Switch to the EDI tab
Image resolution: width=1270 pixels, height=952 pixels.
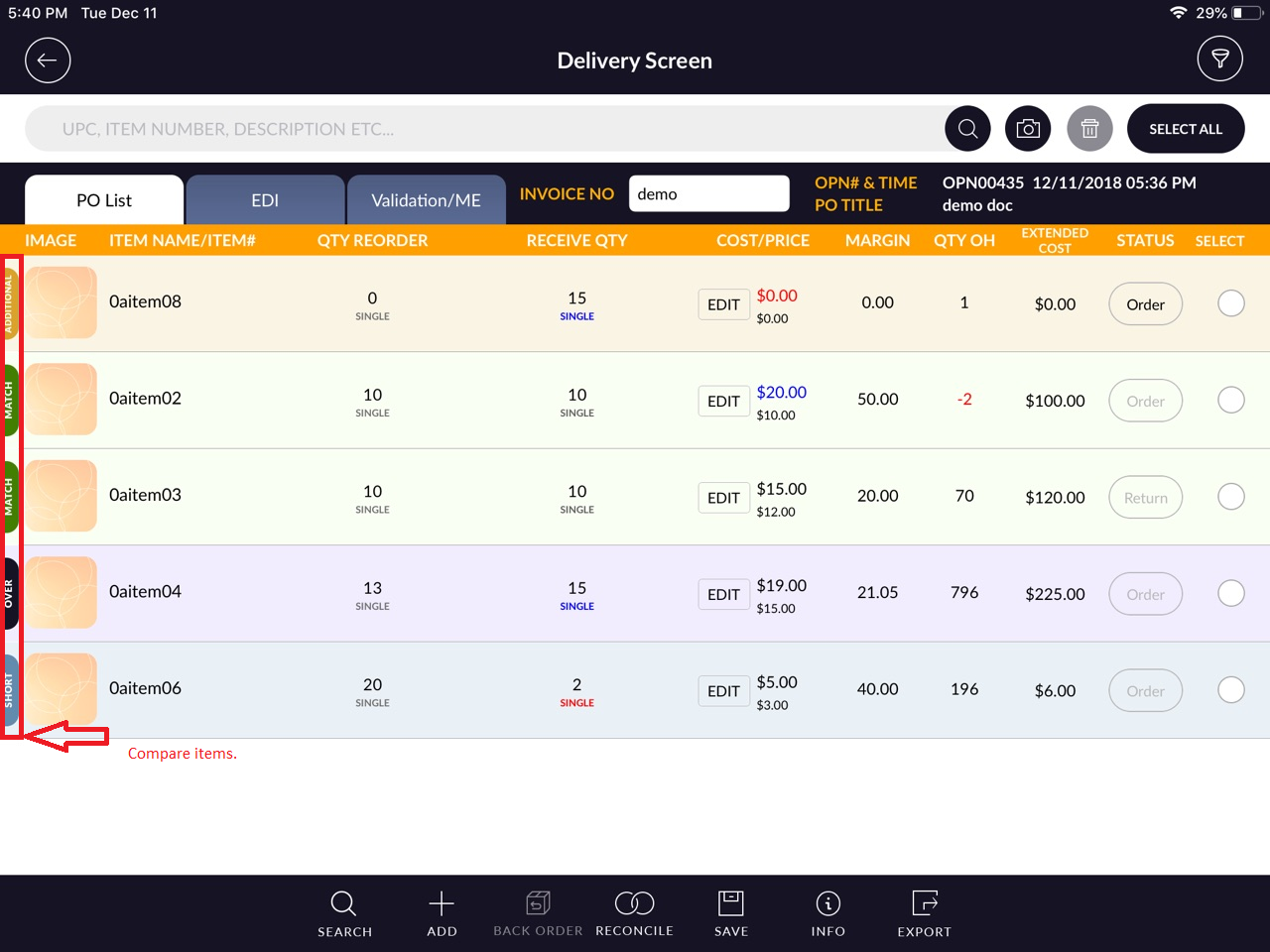tap(265, 200)
